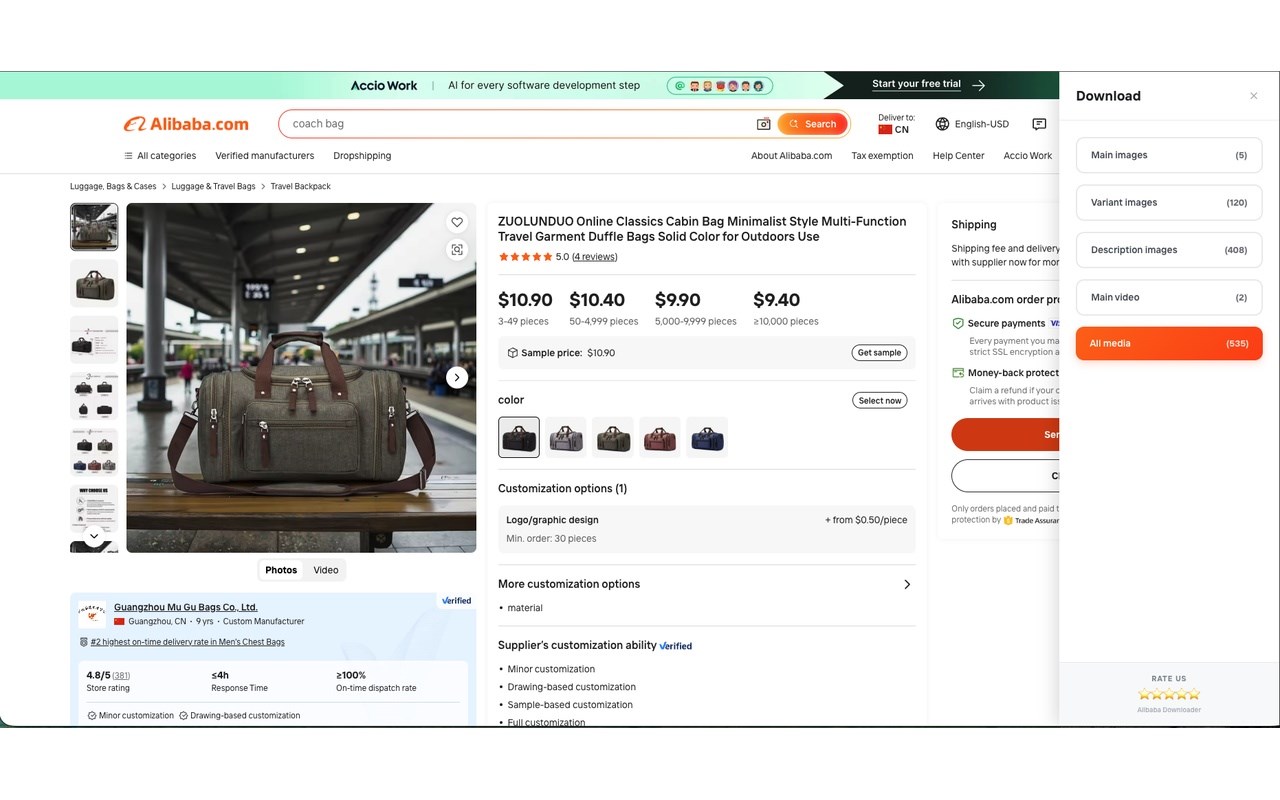This screenshot has width=1280, height=800.
Task: Switch to the Photos tab
Action: (281, 570)
